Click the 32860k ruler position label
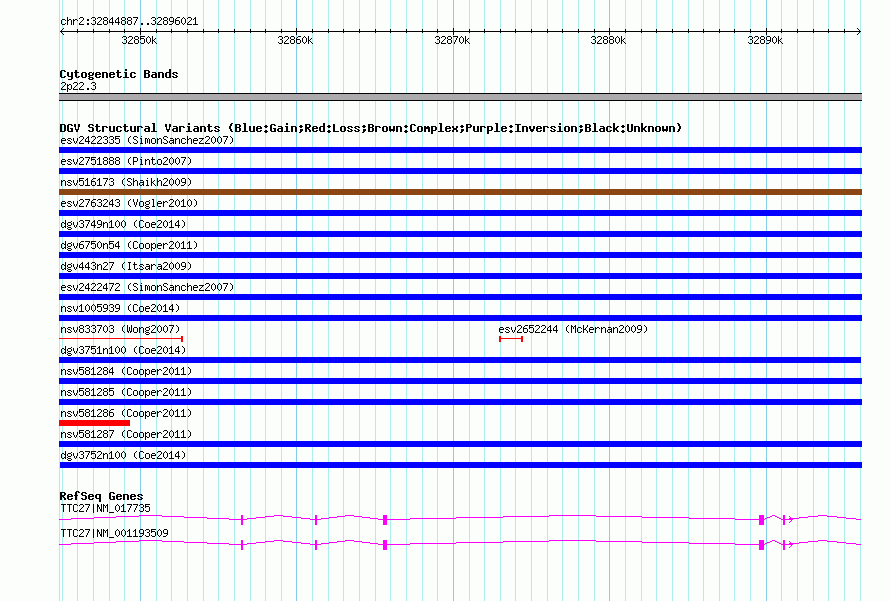Viewport: 890px width, 601px height. [295, 40]
